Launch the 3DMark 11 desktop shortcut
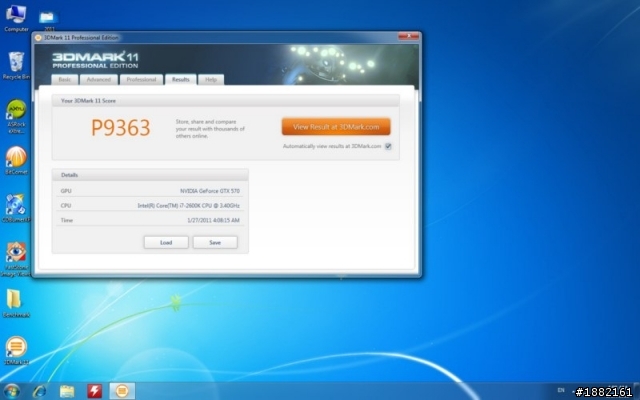Viewport: 640px width, 400px height. (16, 350)
